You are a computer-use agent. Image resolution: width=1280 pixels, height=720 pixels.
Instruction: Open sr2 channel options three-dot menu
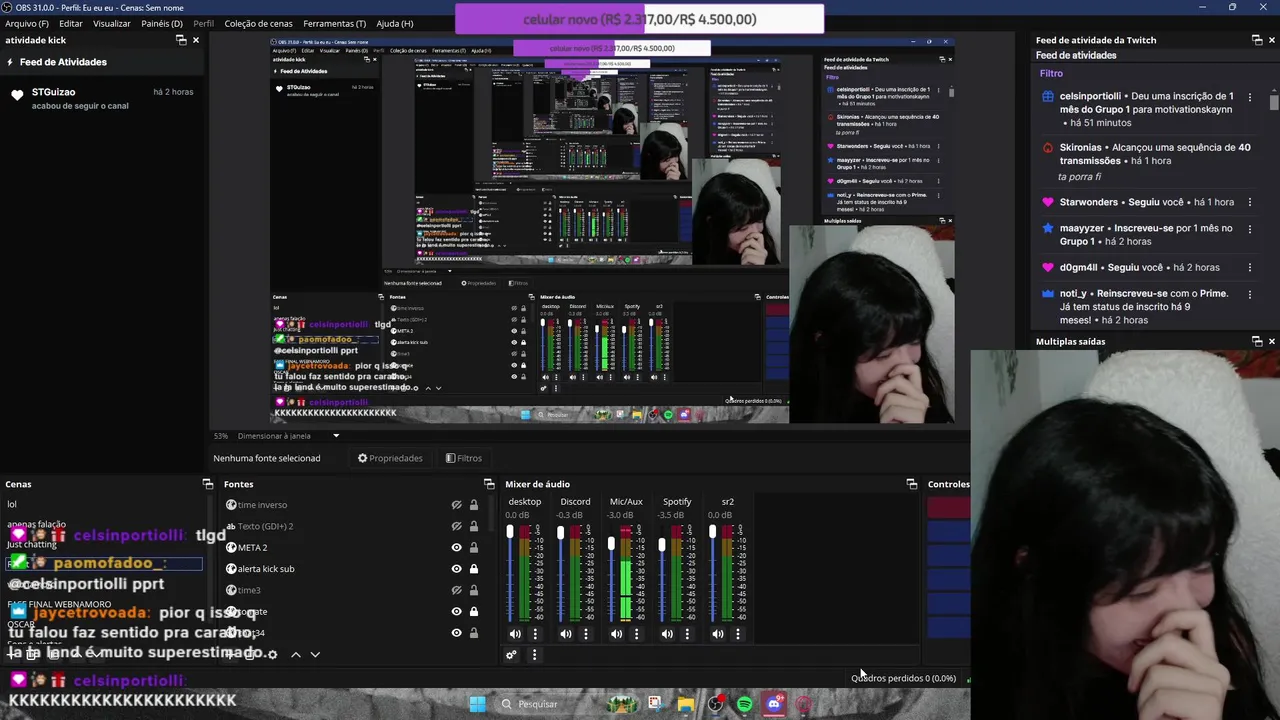[x=738, y=634]
